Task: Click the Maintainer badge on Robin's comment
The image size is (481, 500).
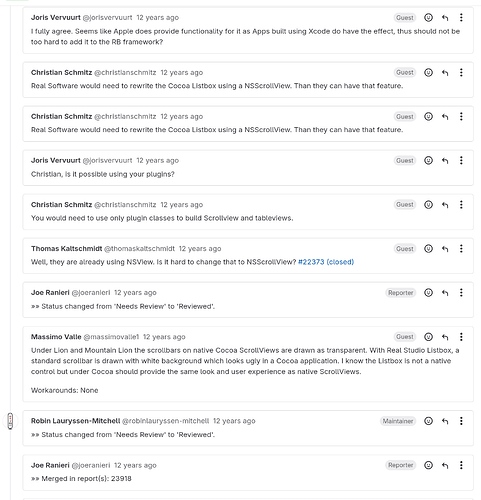Action: (x=398, y=421)
